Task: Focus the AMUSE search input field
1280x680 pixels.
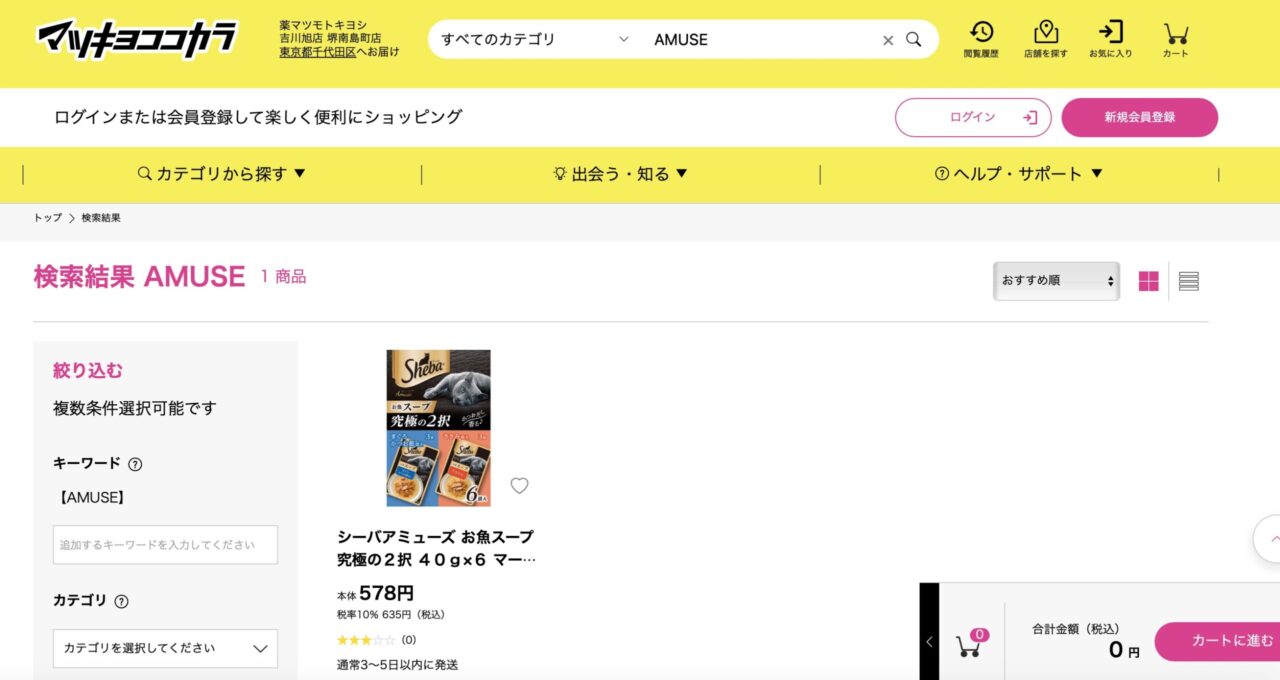Action: click(762, 40)
